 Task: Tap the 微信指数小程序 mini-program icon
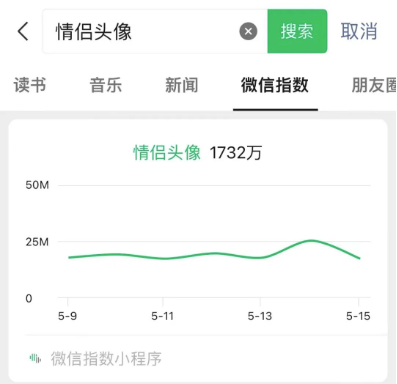pos(35,358)
